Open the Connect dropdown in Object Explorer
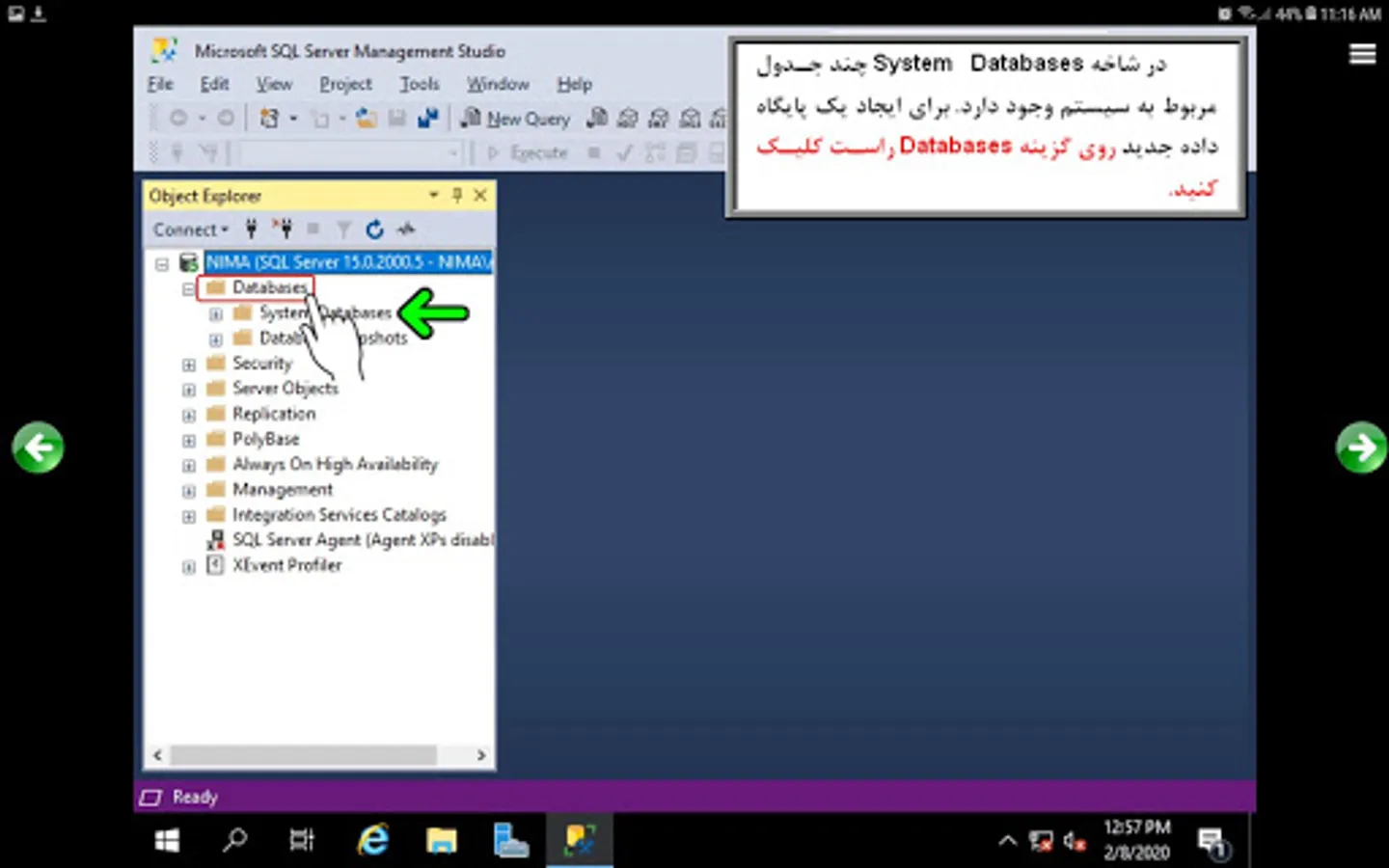Screen dimensions: 1389x868 [x=191, y=230]
